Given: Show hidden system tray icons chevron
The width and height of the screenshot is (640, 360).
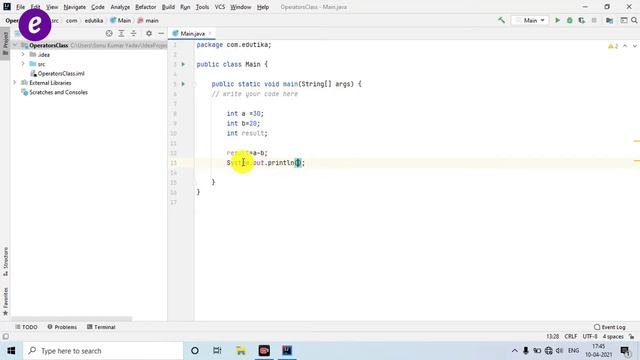Looking at the screenshot, I should point(515,351).
